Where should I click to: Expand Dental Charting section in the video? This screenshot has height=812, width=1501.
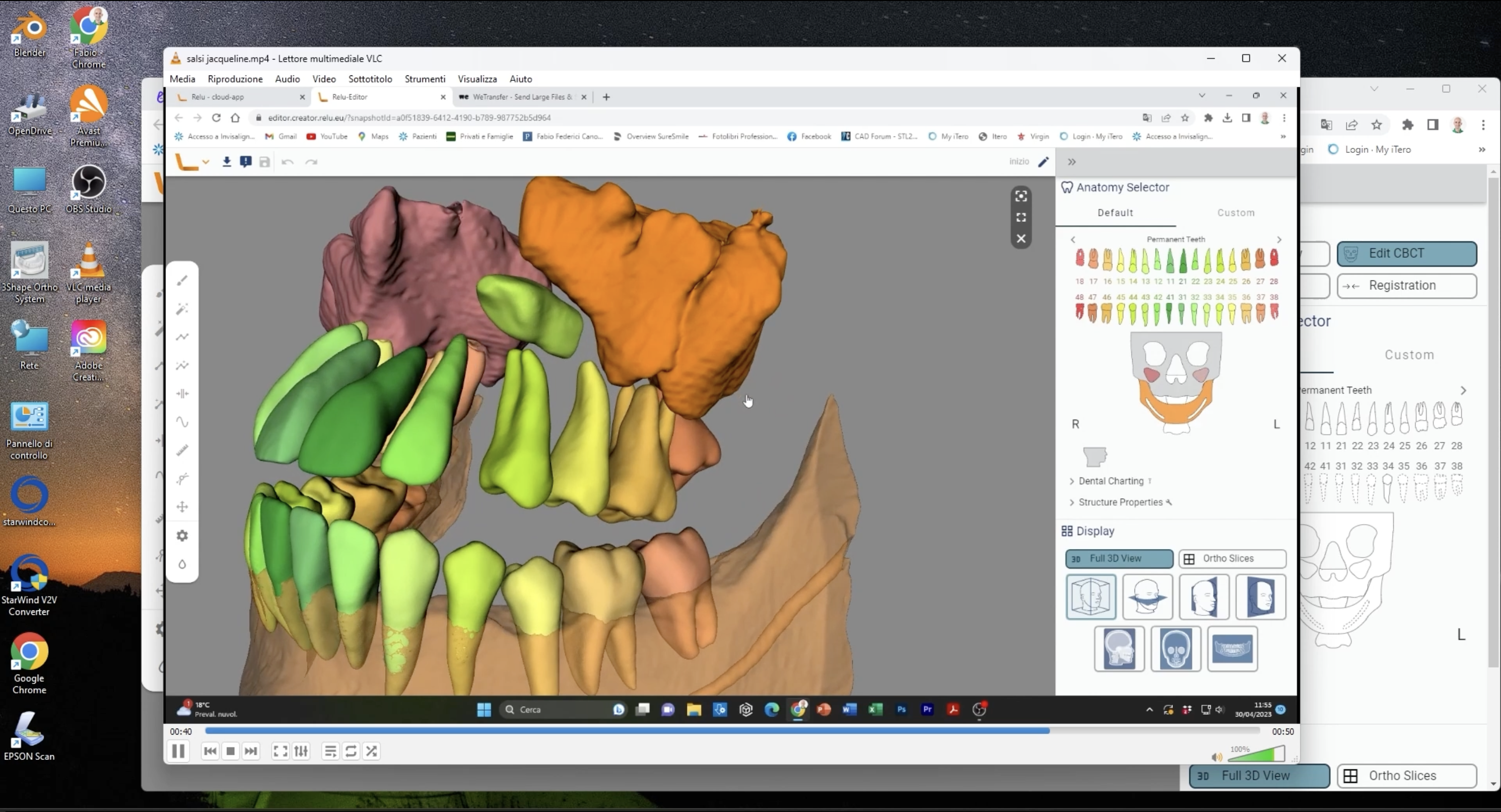[1110, 481]
